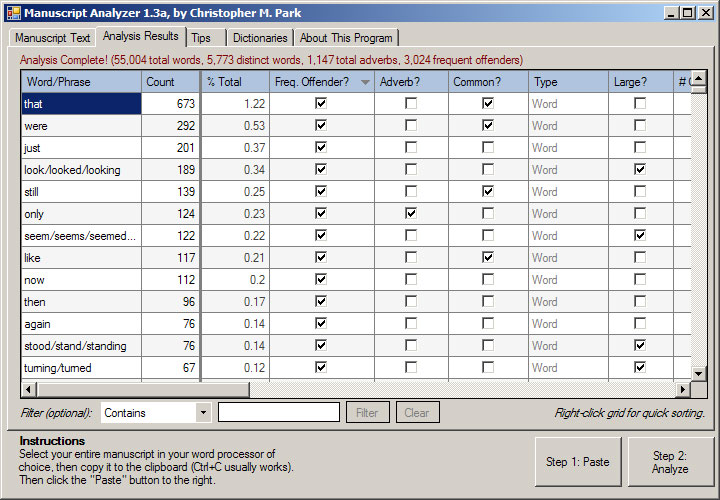Select the 'still' word cell
This screenshot has height=500, width=720.
pos(81,192)
